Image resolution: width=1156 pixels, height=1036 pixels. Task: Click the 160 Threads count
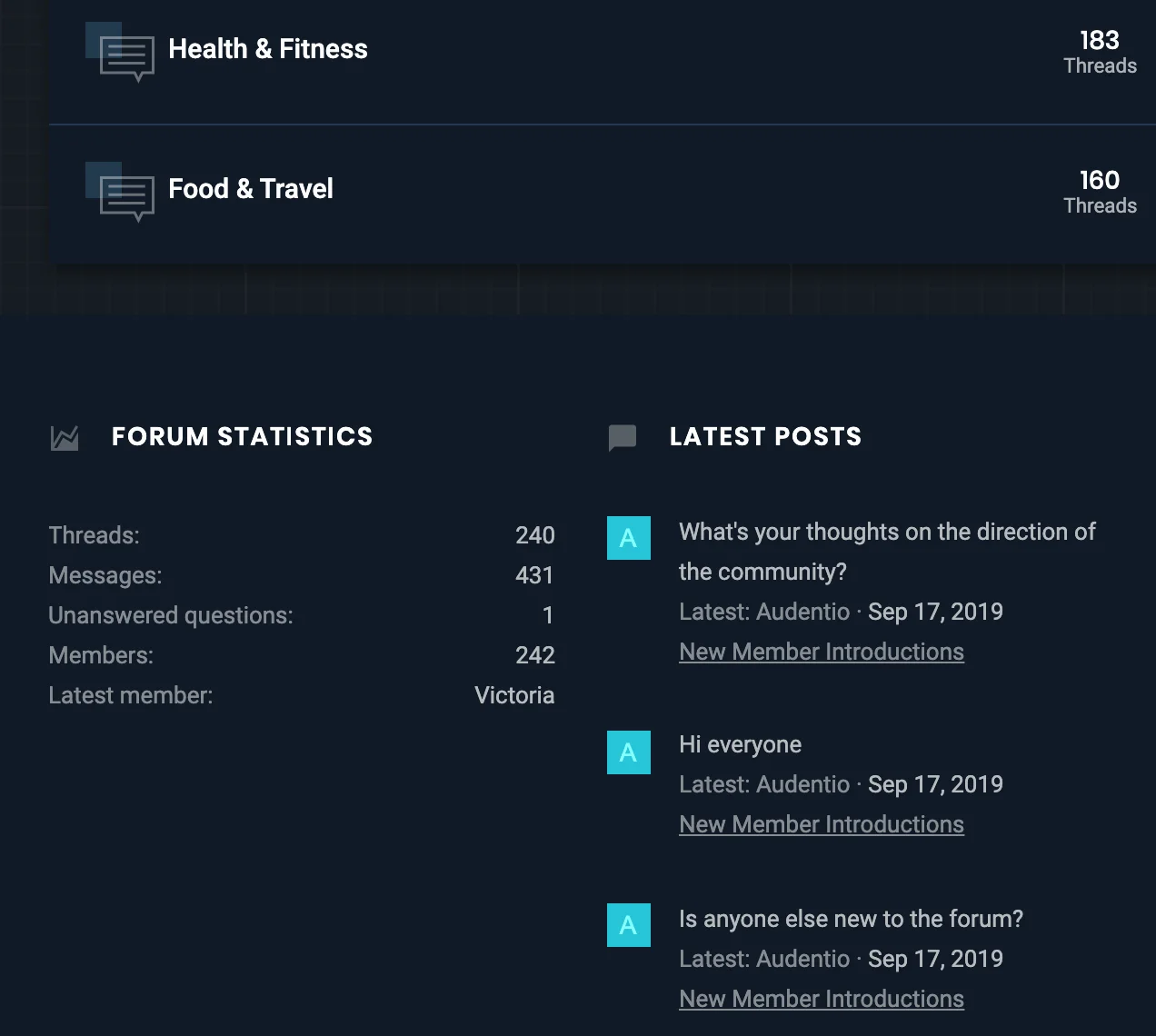pos(1100,191)
